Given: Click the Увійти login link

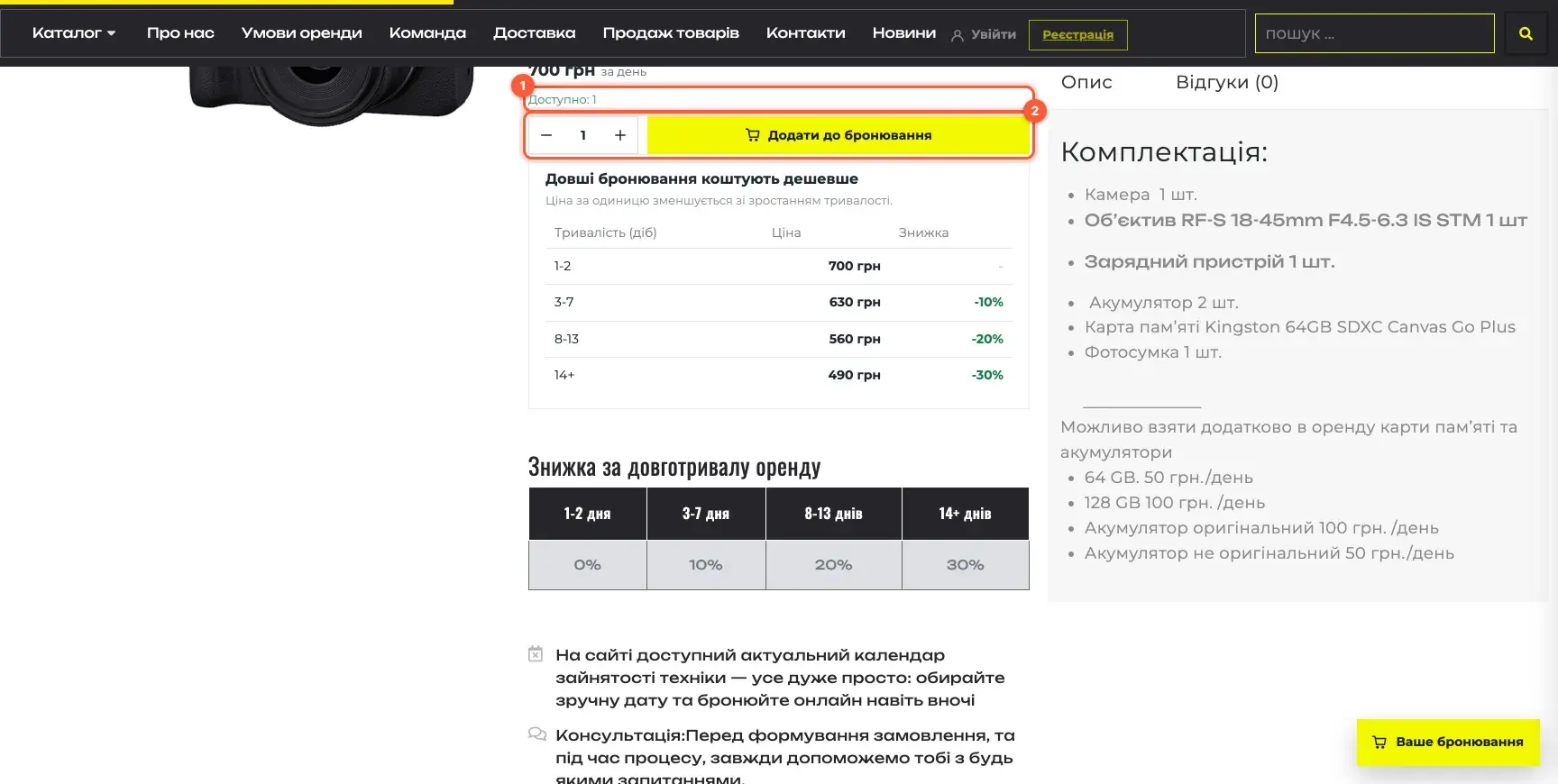Looking at the screenshot, I should click(x=994, y=35).
